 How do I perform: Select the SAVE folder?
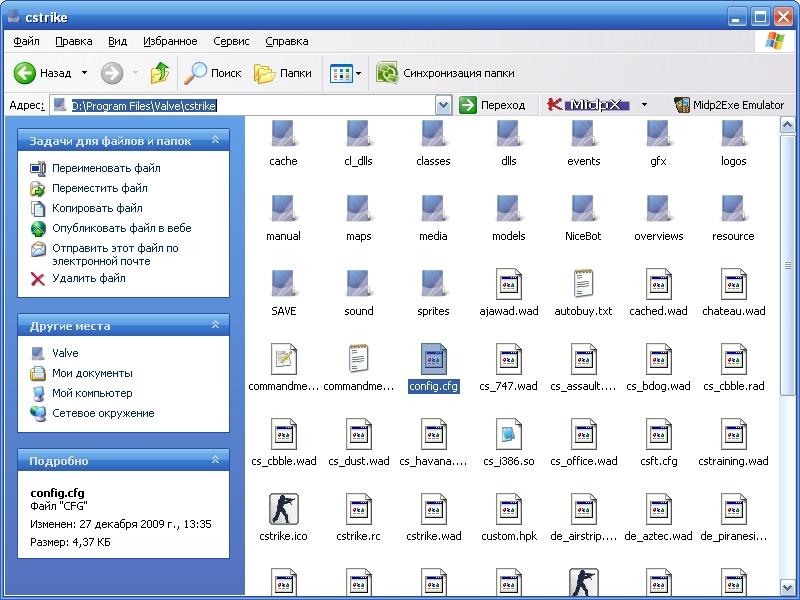point(283,293)
